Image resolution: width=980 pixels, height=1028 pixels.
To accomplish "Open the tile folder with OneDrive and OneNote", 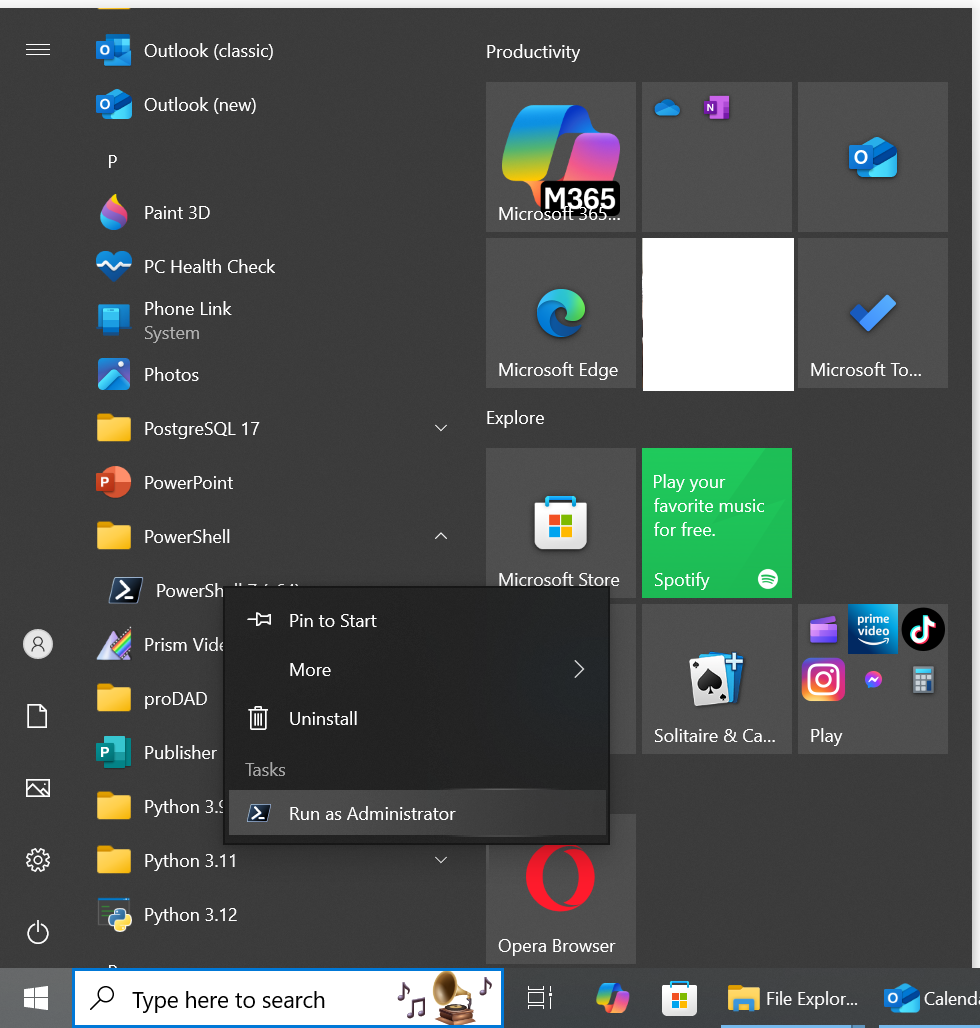I will point(716,157).
